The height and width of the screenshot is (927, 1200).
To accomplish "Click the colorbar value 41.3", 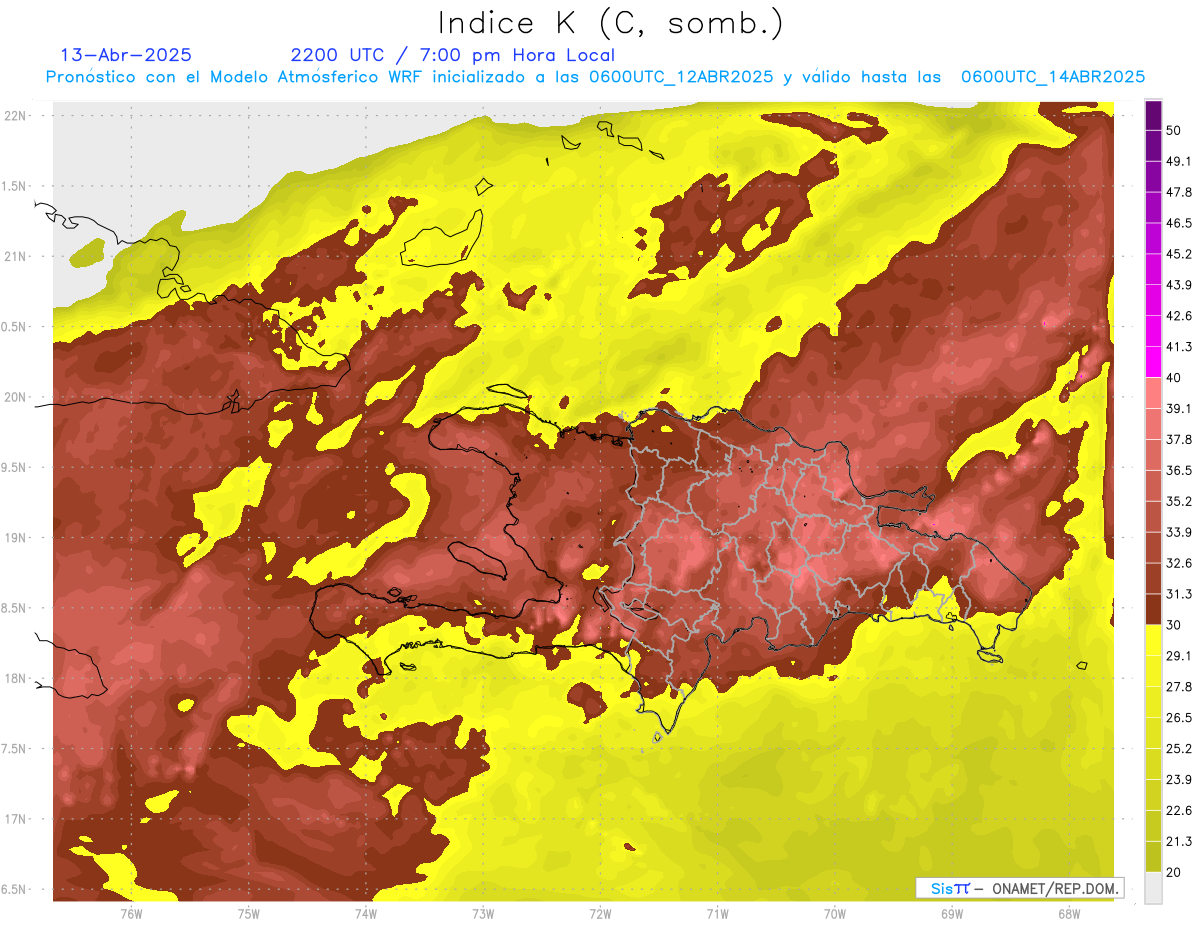I will coord(1179,347).
